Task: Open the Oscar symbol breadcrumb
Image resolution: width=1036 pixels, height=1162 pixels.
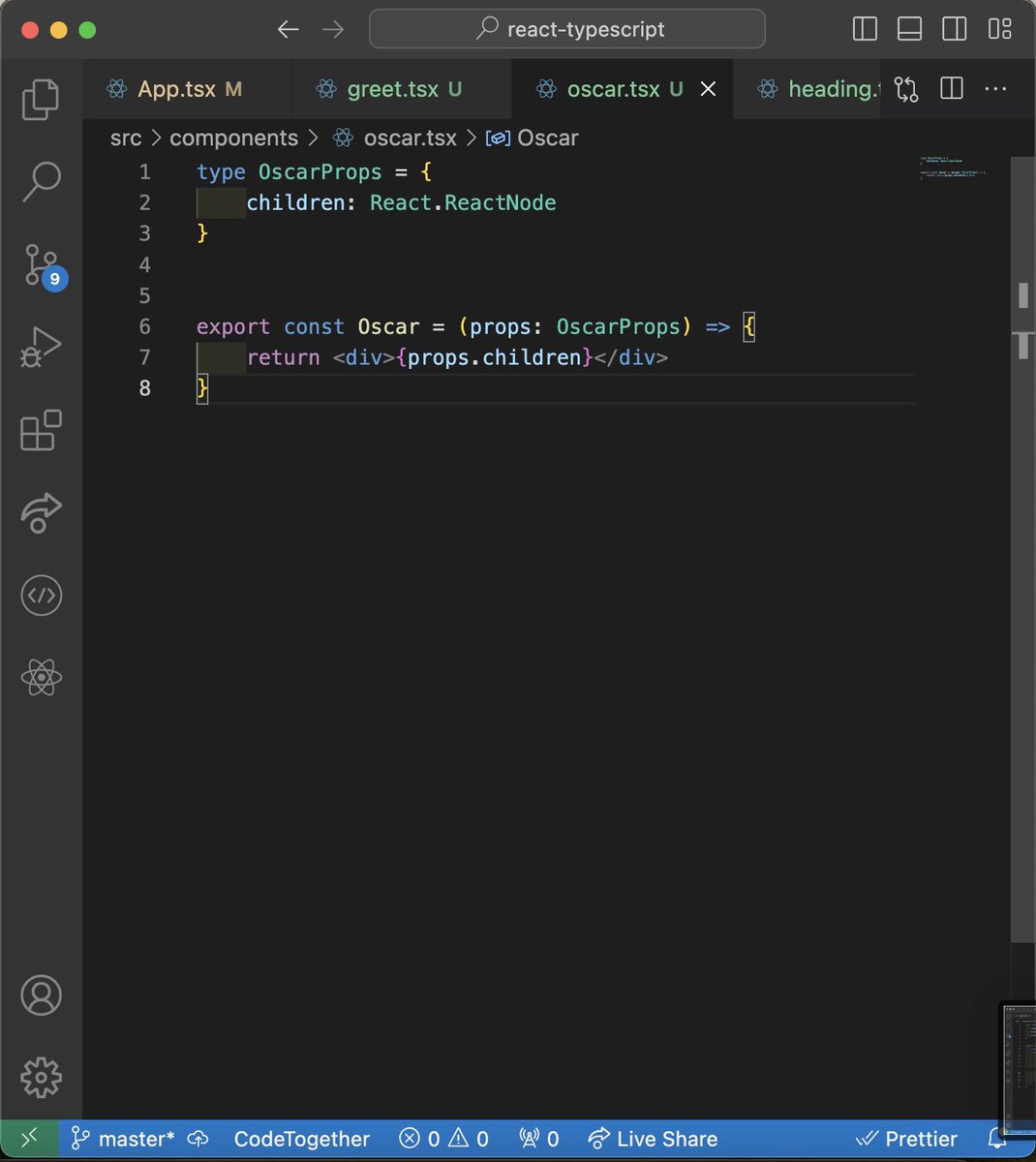Action: pyautogui.click(x=533, y=138)
